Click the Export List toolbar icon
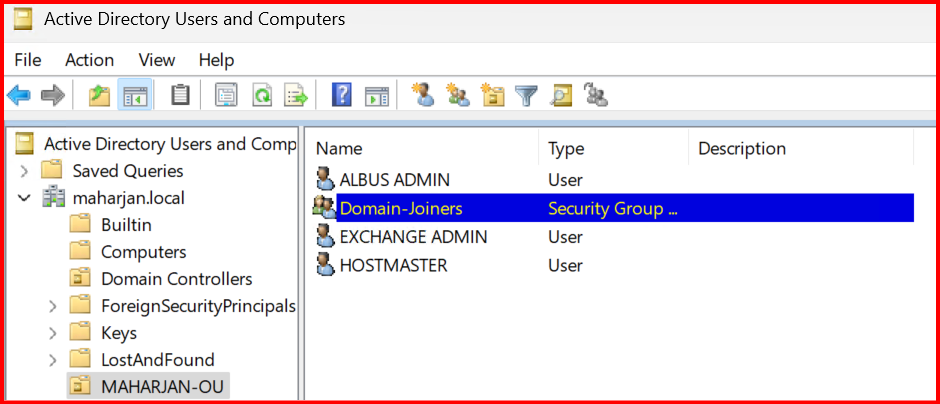This screenshot has height=404, width=940. coord(295,95)
